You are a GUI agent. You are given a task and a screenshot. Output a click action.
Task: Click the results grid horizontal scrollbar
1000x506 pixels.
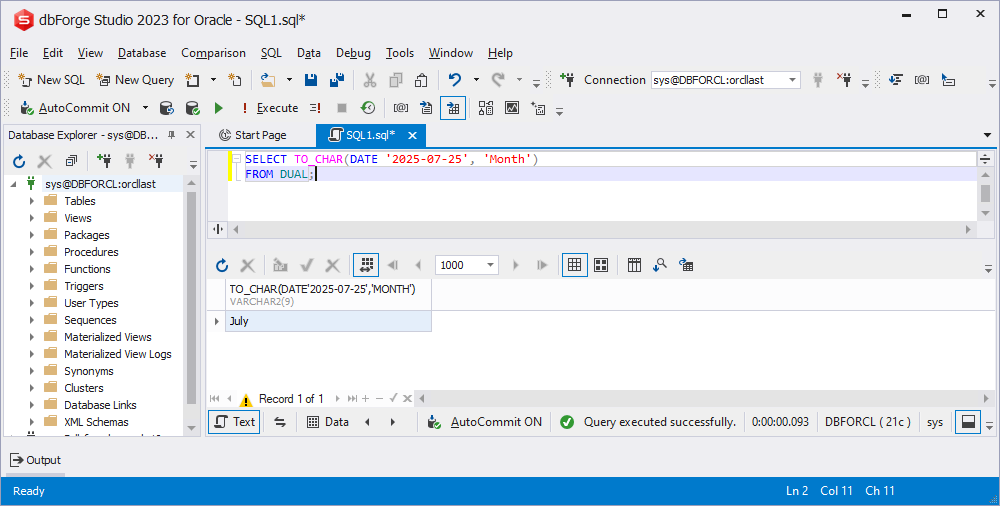(703, 399)
